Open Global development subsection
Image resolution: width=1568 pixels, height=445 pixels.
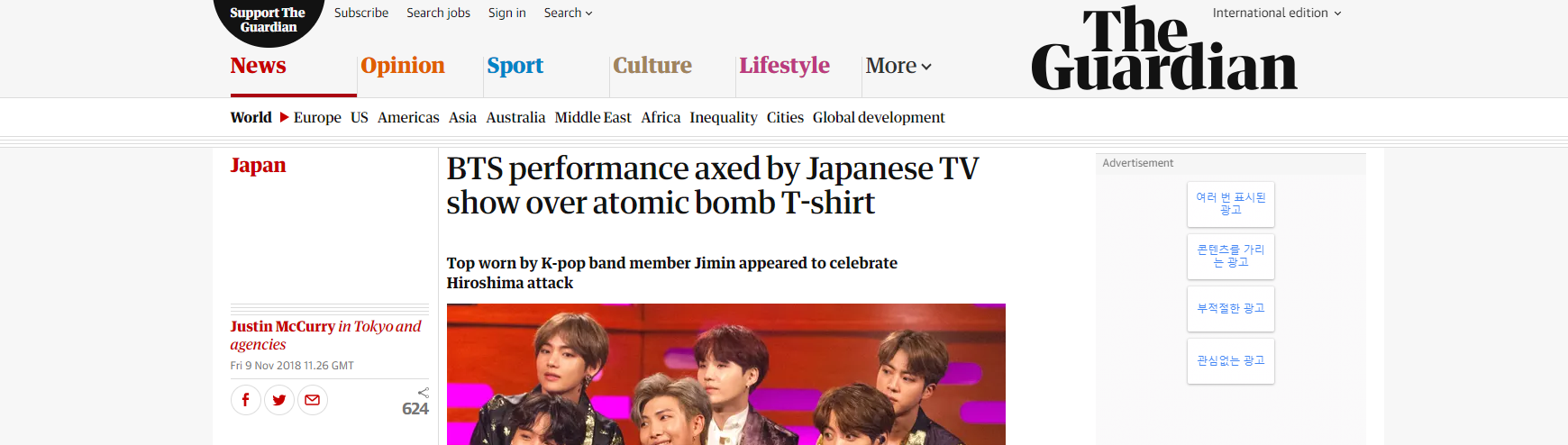click(879, 117)
